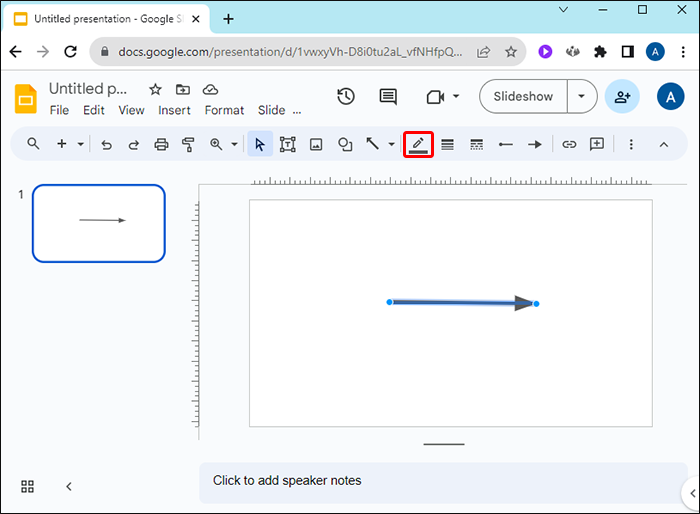Expand the video call dropdown arrow
700x514 pixels.
456,96
